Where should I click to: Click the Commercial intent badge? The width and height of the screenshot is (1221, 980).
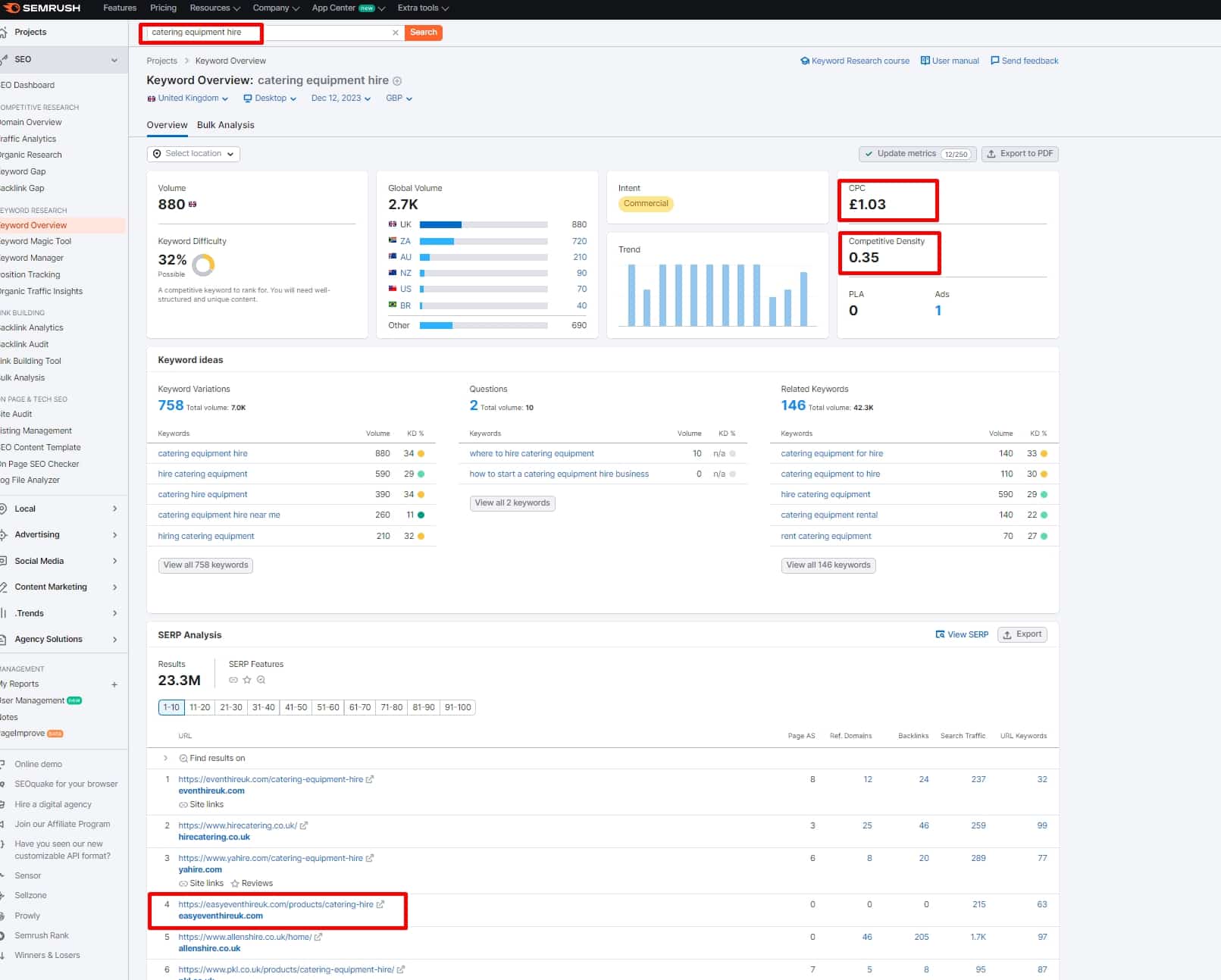coord(646,204)
